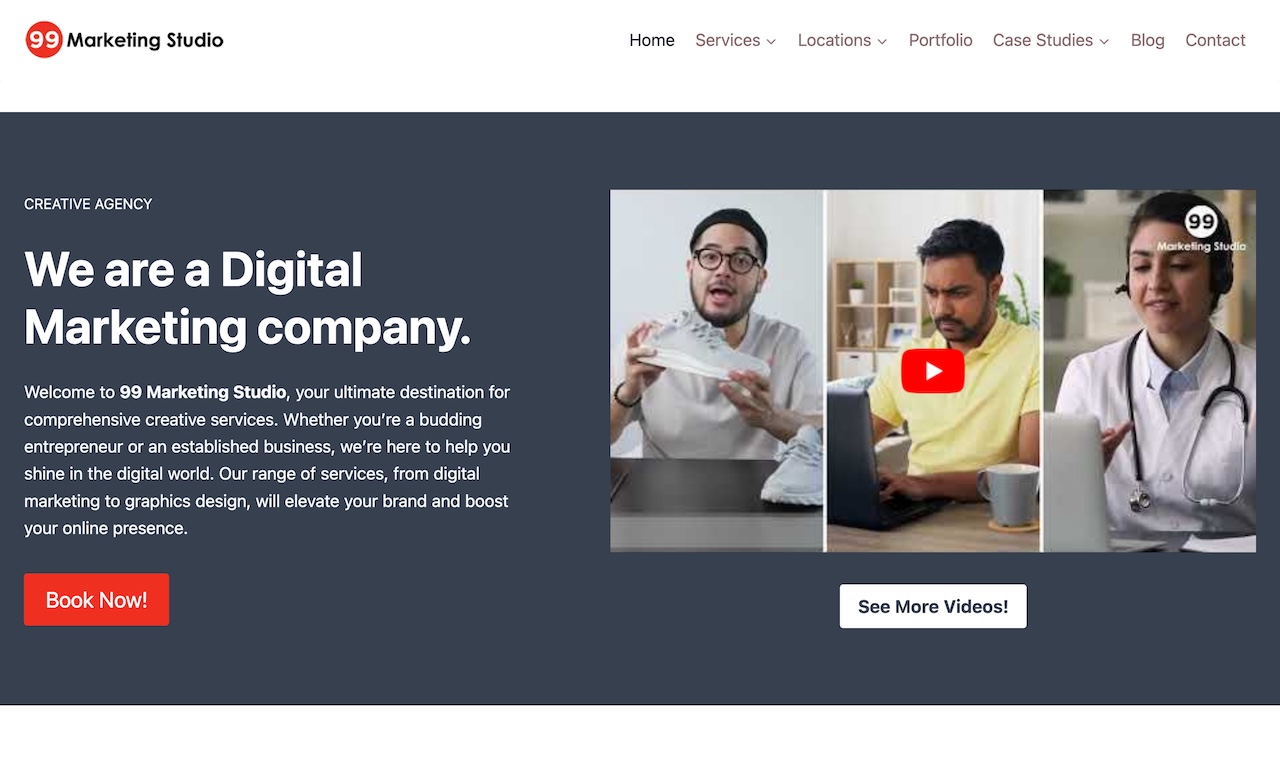The width and height of the screenshot is (1280, 780).
Task: Open the Home menu item
Action: coord(652,40)
